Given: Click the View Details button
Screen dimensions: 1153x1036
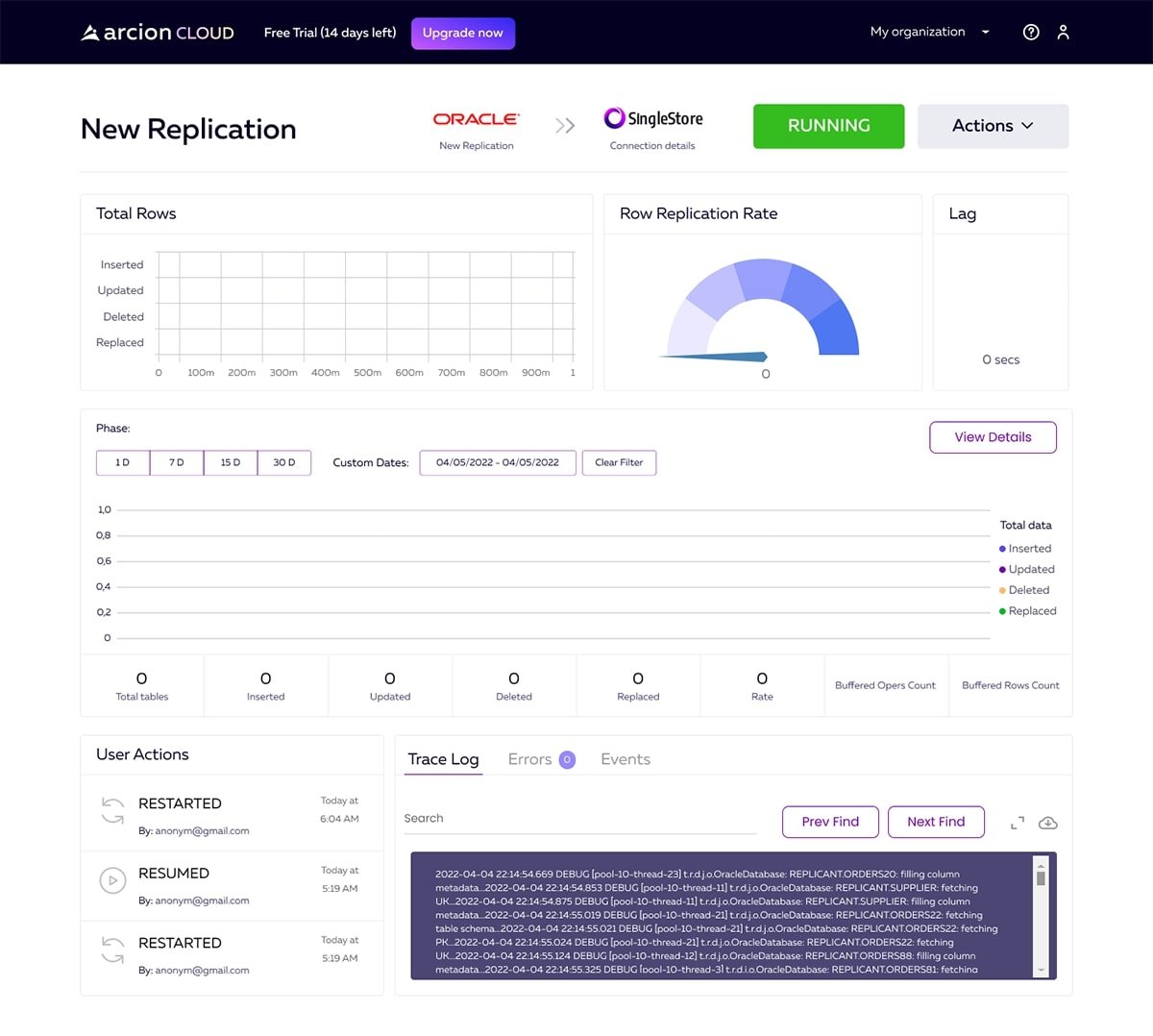Looking at the screenshot, I should click(993, 437).
